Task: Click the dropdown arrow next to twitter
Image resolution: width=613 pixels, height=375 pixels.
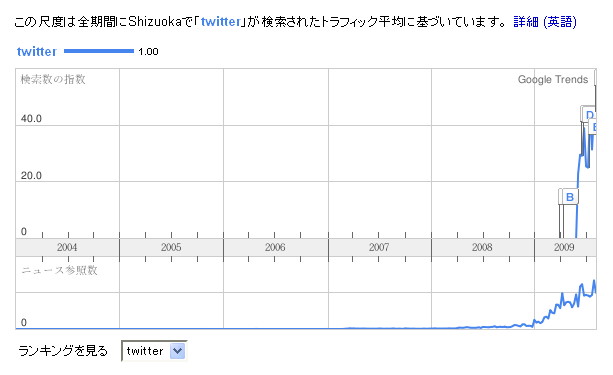Action: coord(177,351)
